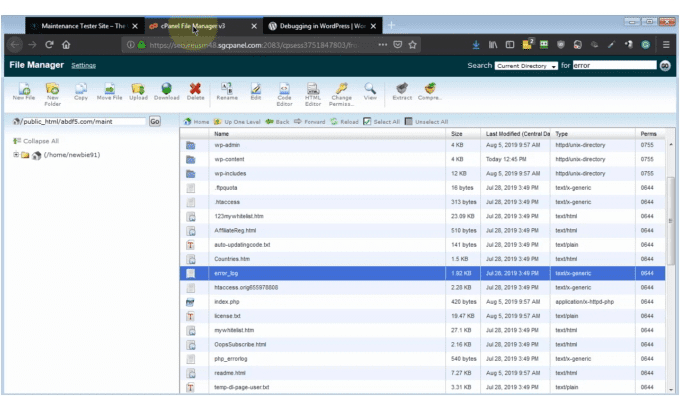Image resolution: width=680 pixels, height=396 pixels.
Task: Bookmark this page with the star icon
Action: click(x=412, y=44)
